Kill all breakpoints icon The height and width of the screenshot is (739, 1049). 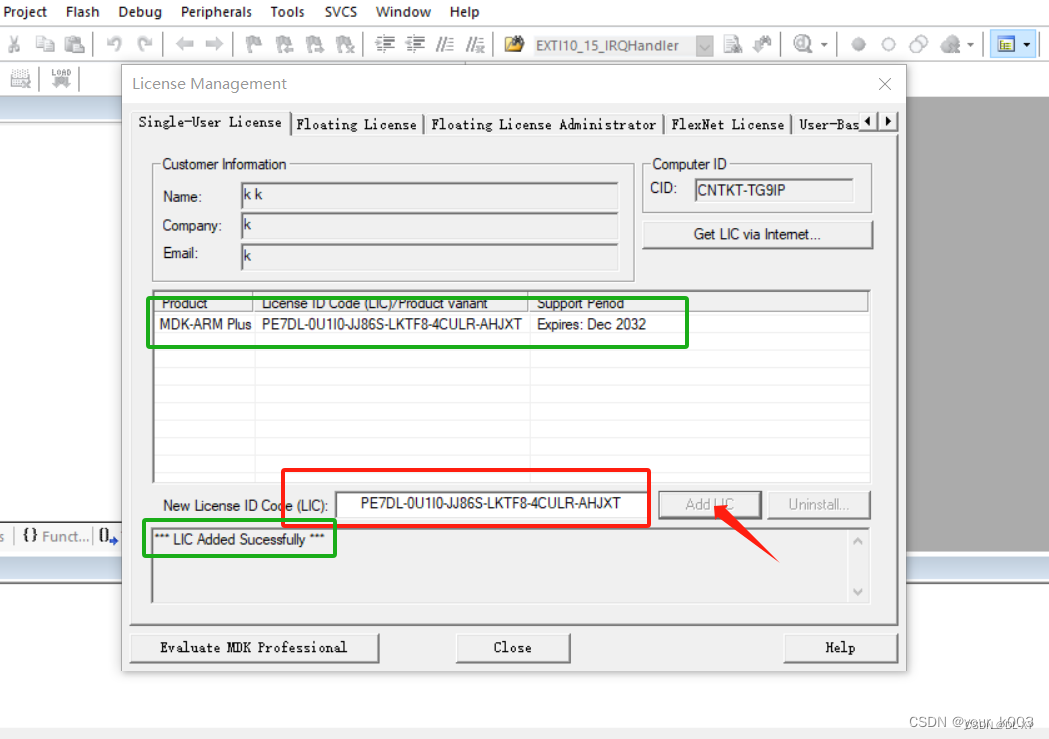[951, 45]
